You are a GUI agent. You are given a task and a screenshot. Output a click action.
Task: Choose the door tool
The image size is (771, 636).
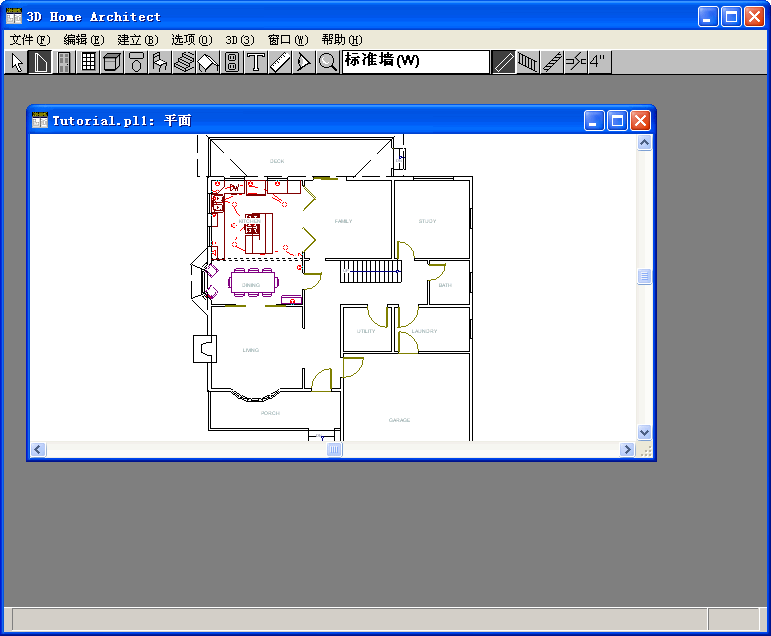click(64, 62)
